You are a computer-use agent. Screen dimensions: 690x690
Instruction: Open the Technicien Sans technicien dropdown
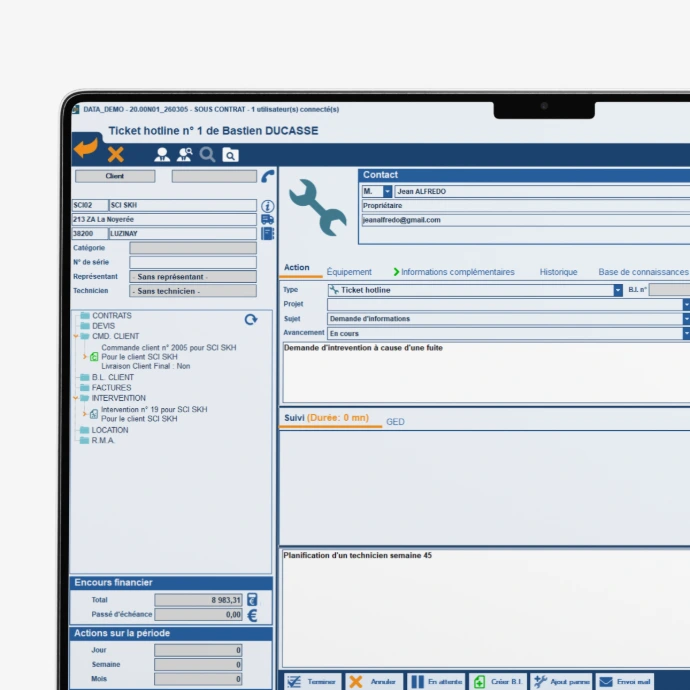click(x=193, y=291)
